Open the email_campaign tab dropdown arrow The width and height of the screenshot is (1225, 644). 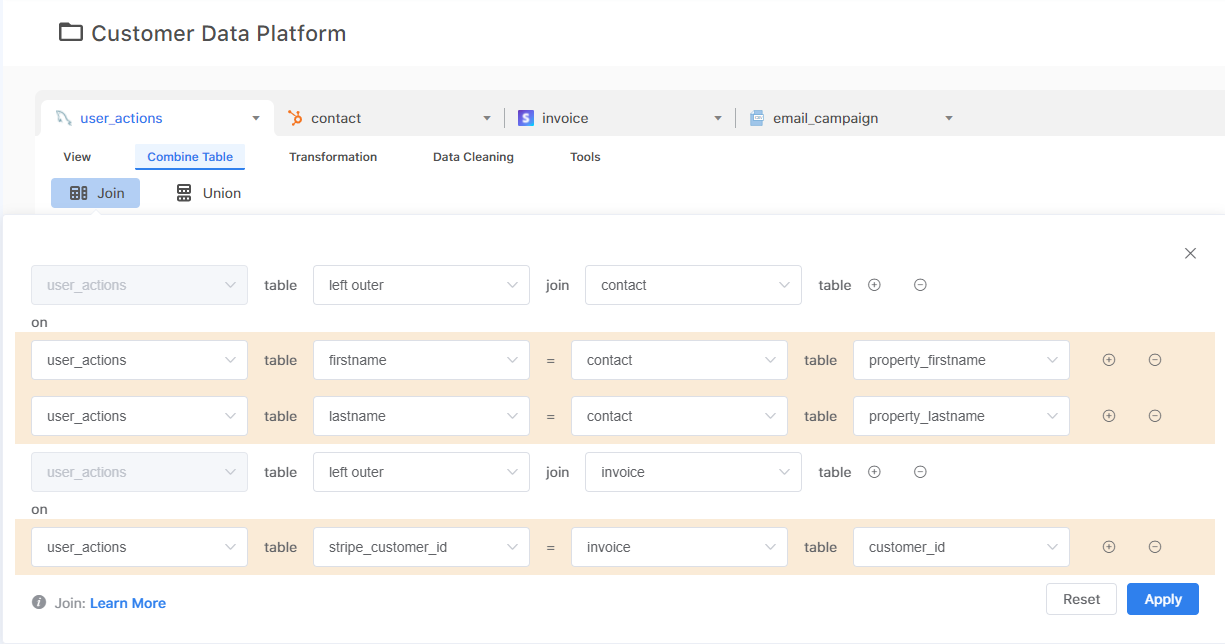(949, 118)
